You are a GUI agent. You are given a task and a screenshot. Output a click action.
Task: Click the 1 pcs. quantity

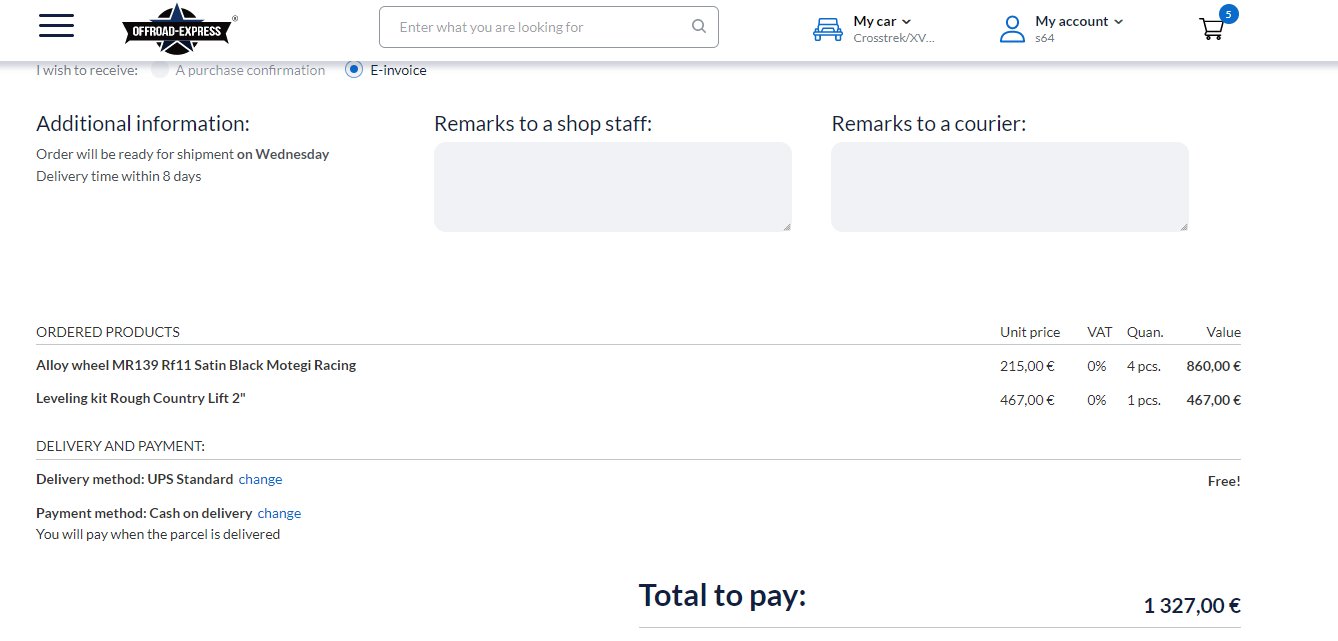[x=1144, y=400]
